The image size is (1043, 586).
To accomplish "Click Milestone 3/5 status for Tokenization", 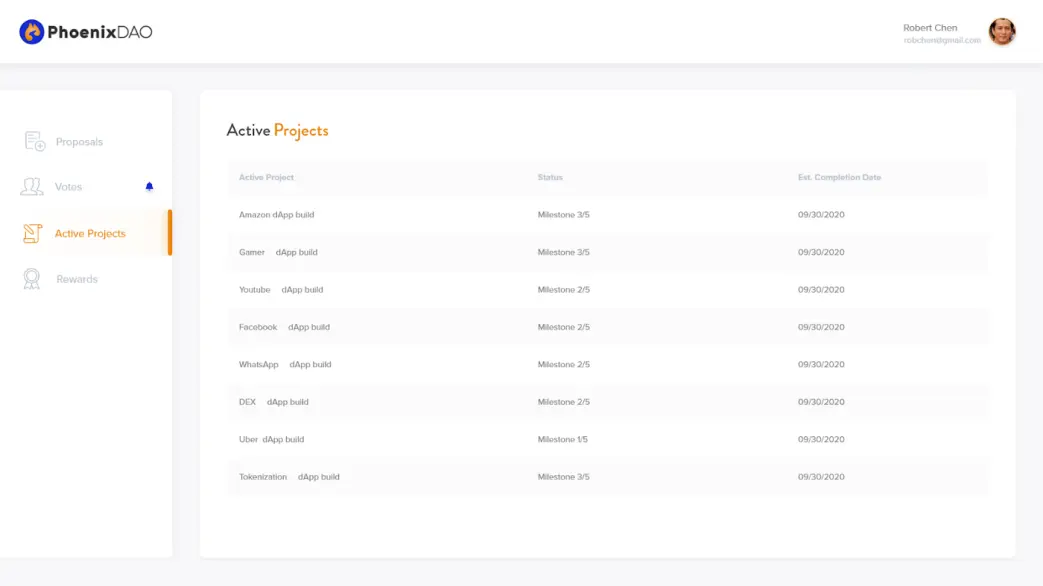I will click(x=563, y=477).
